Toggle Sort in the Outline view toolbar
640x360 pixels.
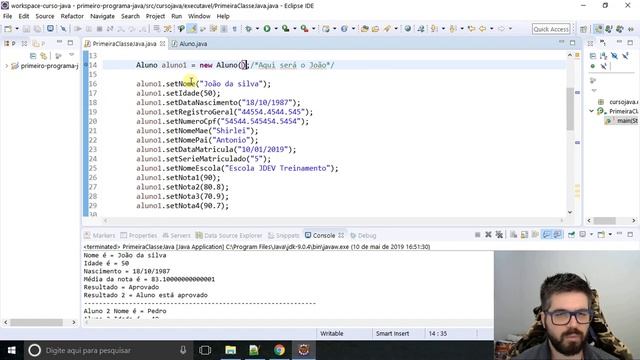(603, 56)
